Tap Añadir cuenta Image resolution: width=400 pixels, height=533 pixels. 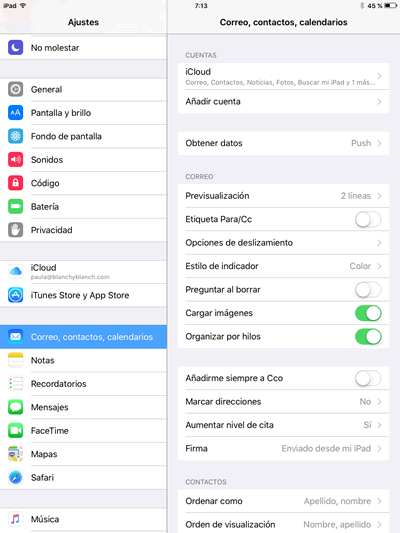pos(283,102)
